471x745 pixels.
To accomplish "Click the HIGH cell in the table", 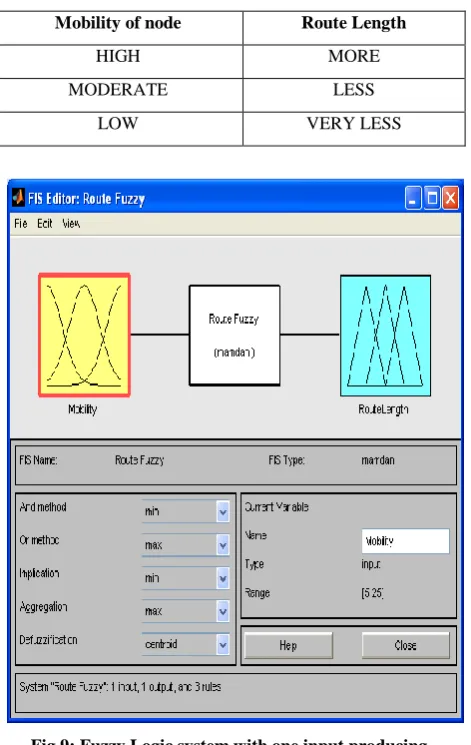I will pyautogui.click(x=118, y=56).
